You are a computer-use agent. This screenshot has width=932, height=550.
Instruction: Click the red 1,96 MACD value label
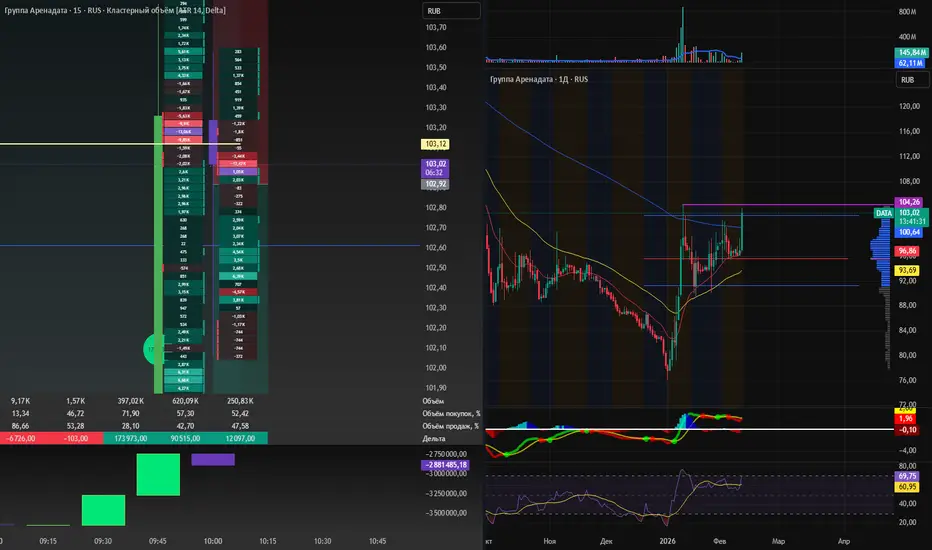click(905, 419)
